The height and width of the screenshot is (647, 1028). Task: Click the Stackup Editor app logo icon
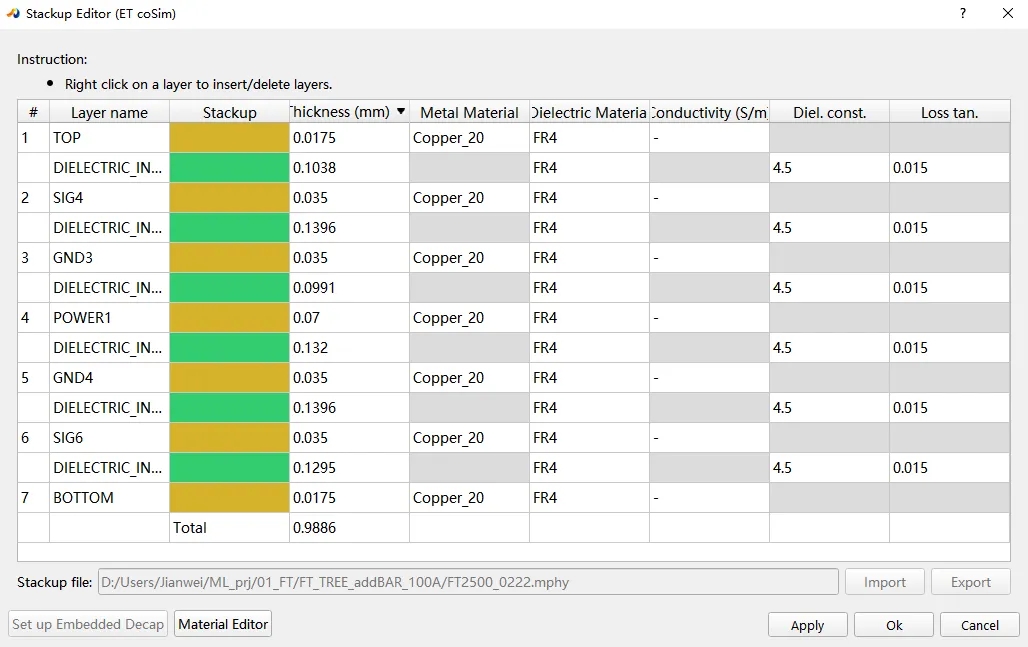click(13, 13)
